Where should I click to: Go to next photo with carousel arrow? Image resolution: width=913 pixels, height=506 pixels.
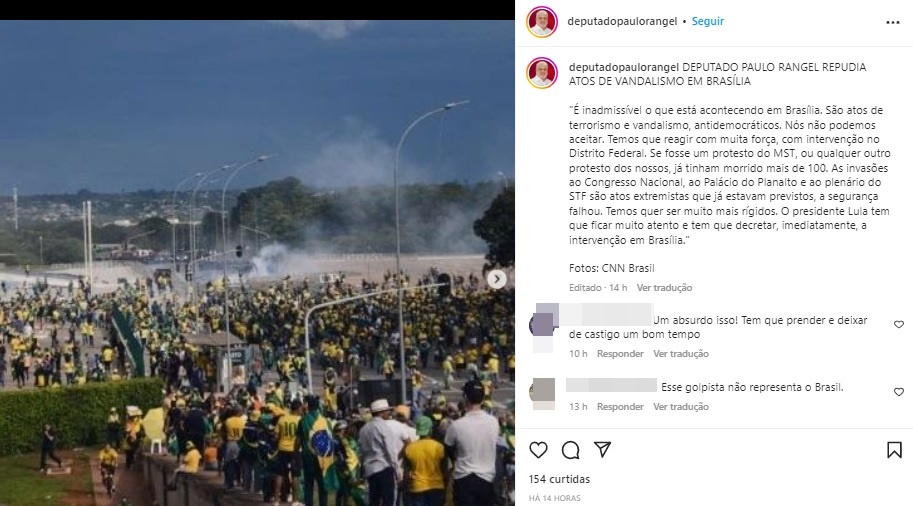coord(497,279)
